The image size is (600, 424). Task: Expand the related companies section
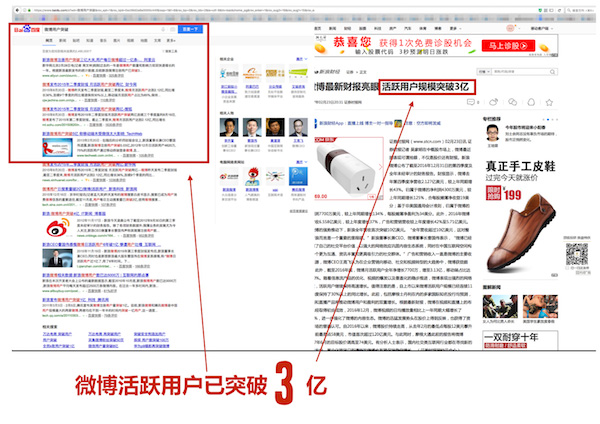click(x=302, y=59)
